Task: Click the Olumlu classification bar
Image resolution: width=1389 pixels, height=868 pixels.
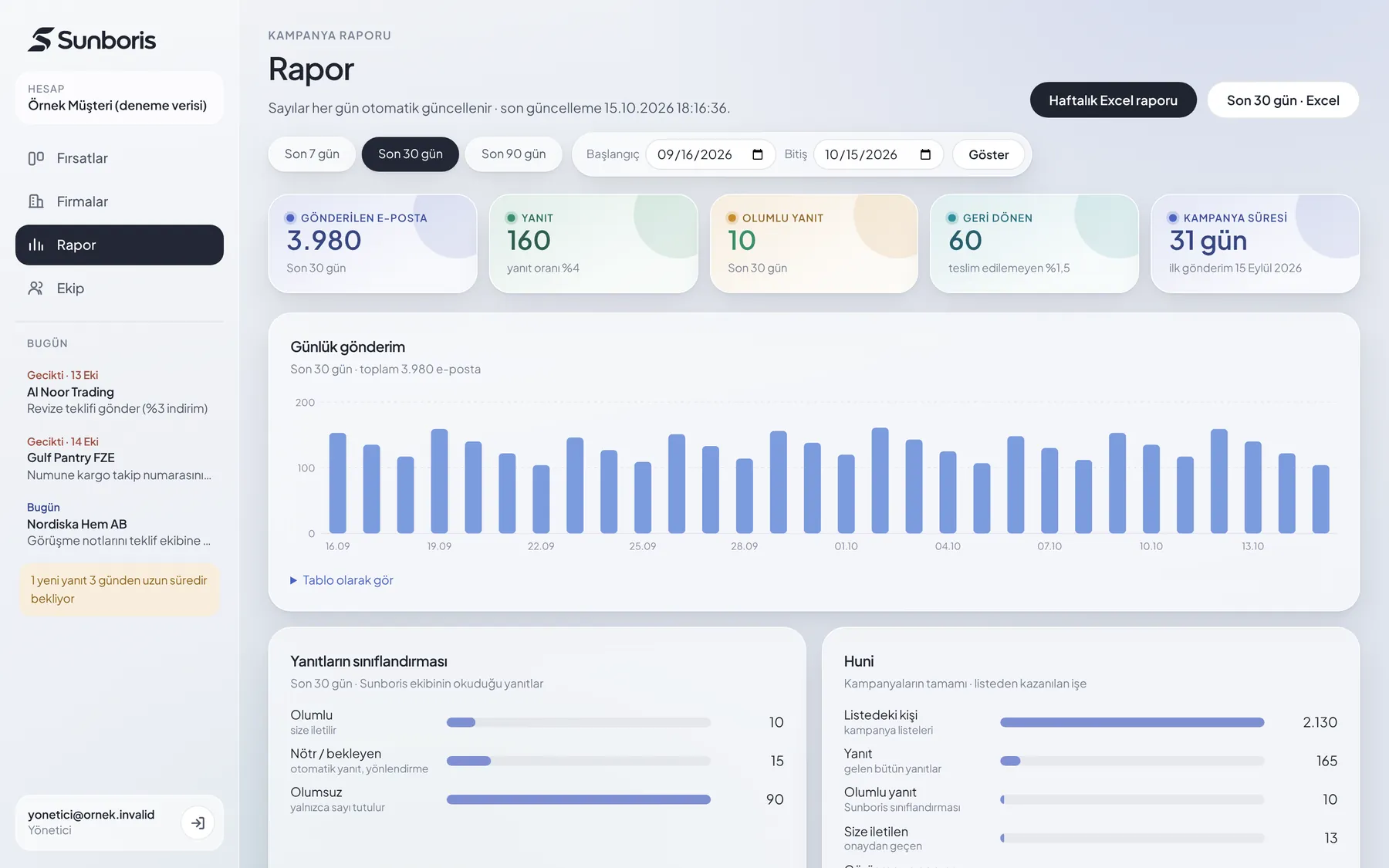Action: 579,722
